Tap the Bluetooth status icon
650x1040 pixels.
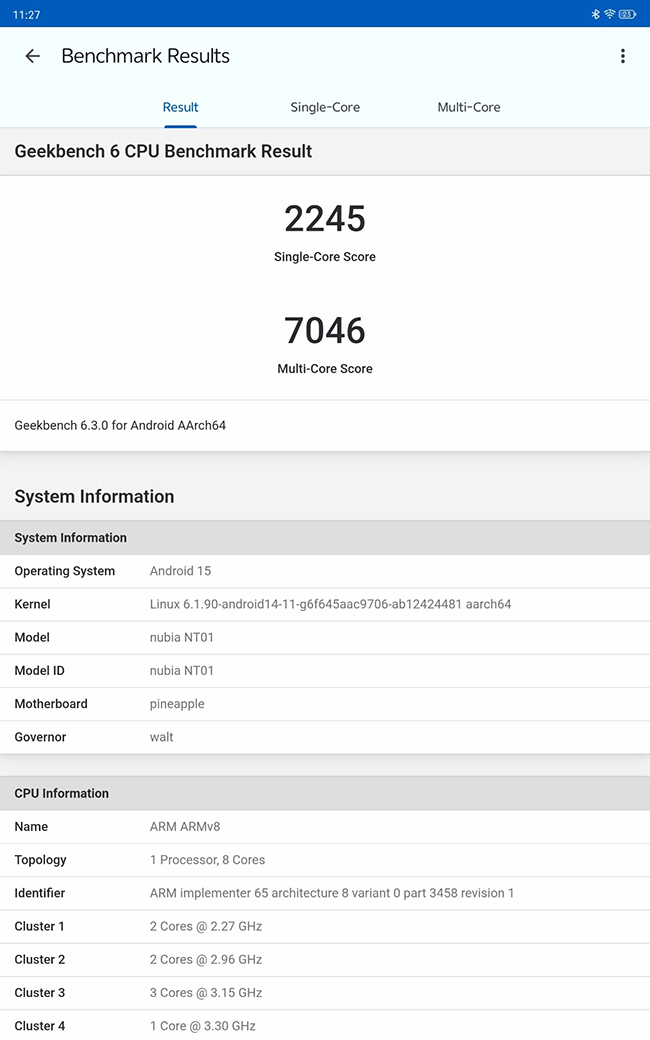[596, 14]
